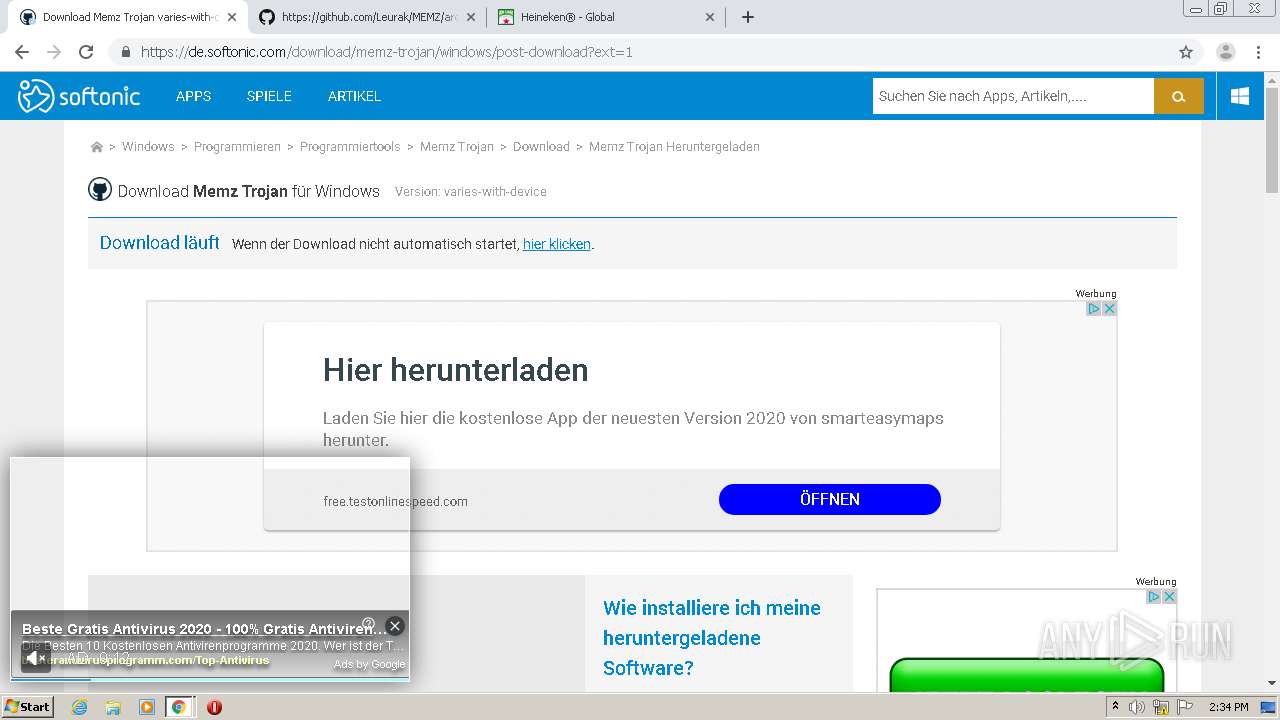Open the Action Center flag icon
This screenshot has height=720, width=1280.
pos(1185,707)
